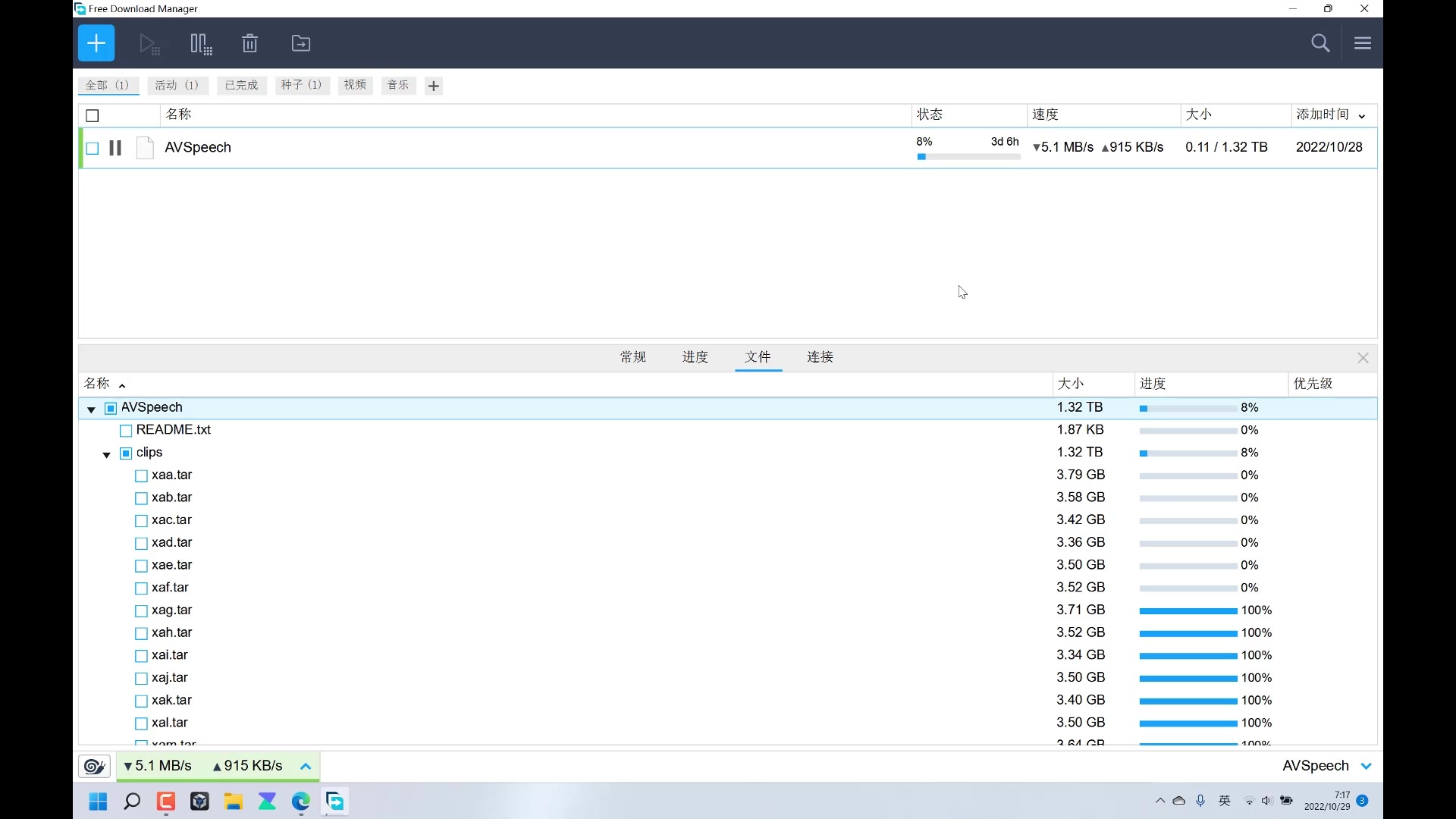Click the cloud tray icon
The width and height of the screenshot is (1456, 819).
(1179, 801)
